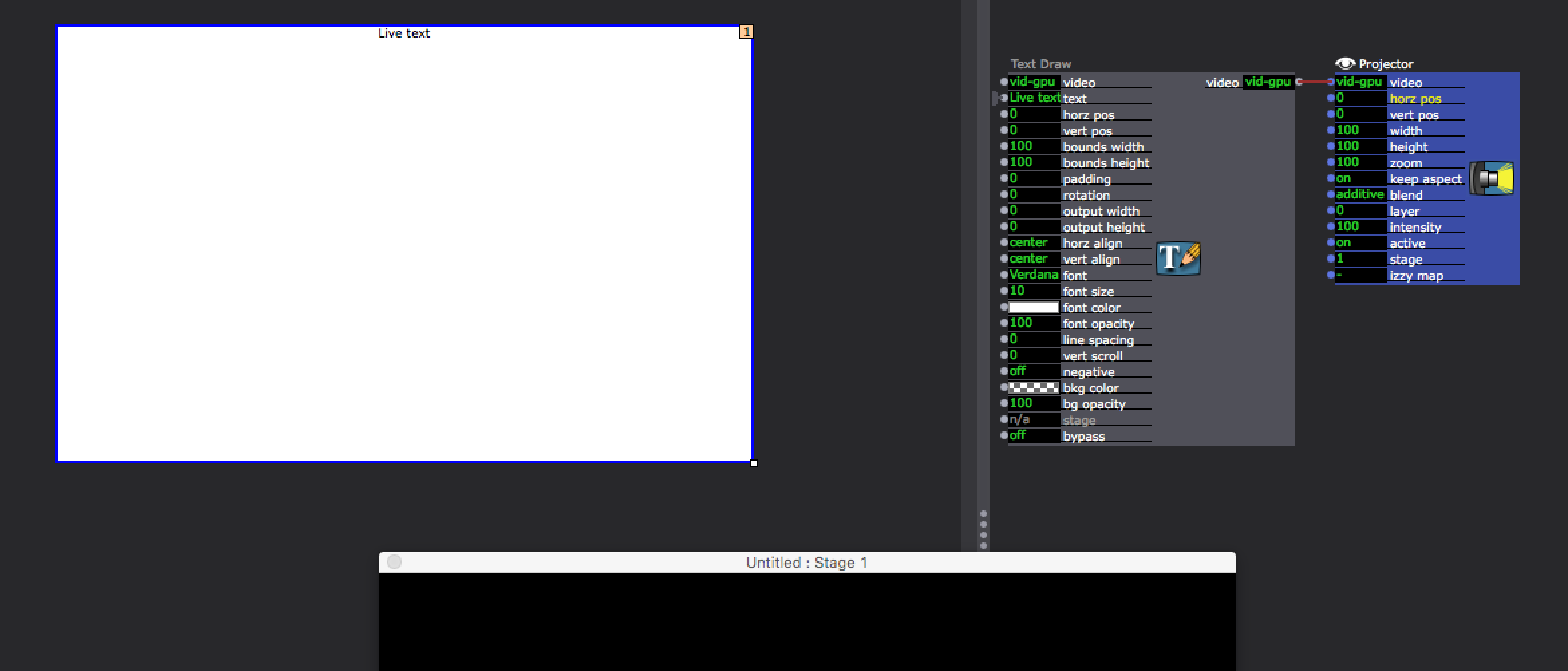Click the panel splitter dots handle
The image size is (1568, 671).
point(983,530)
